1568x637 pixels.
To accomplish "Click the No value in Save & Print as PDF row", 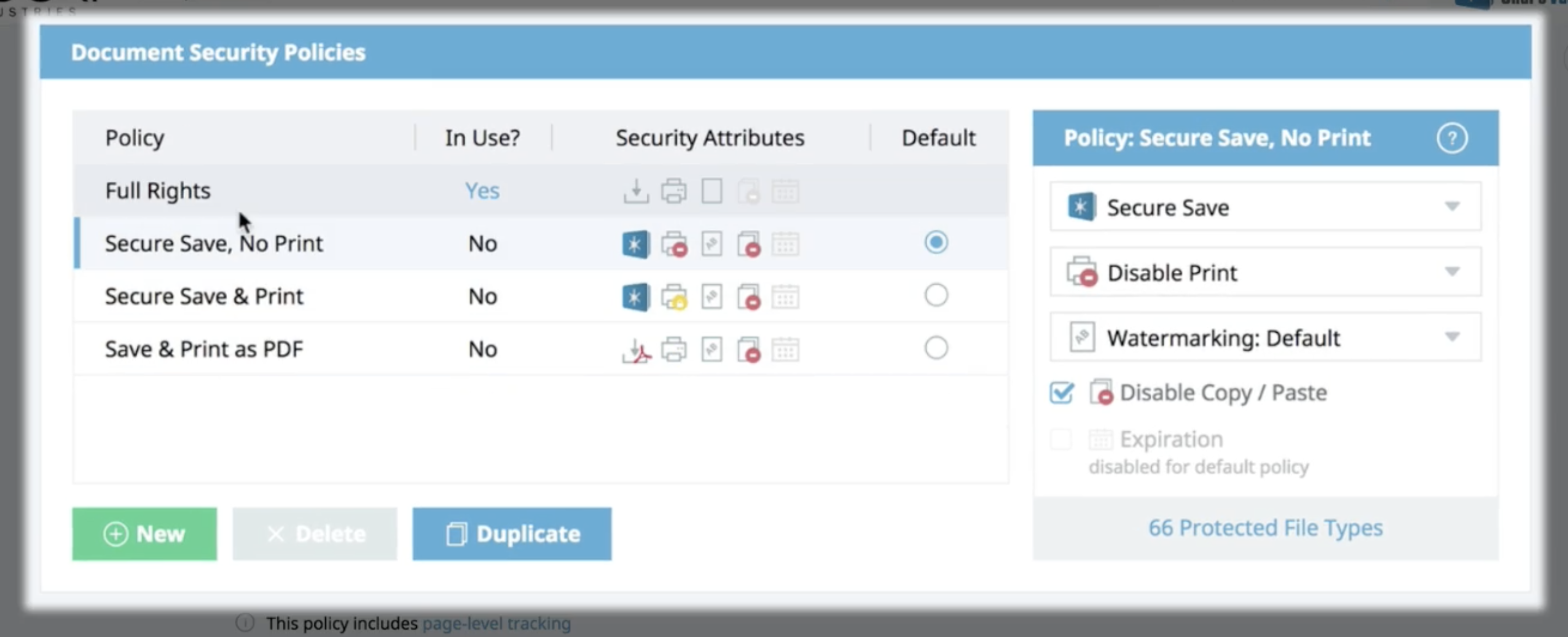I will 483,350.
